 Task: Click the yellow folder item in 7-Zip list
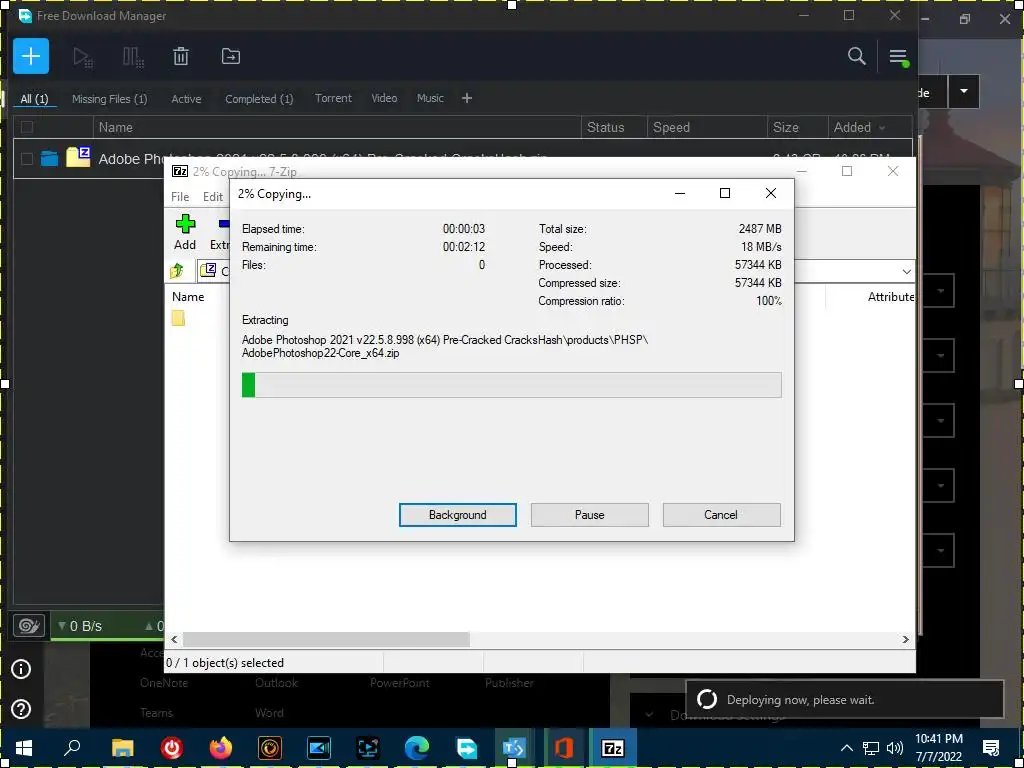(x=178, y=318)
